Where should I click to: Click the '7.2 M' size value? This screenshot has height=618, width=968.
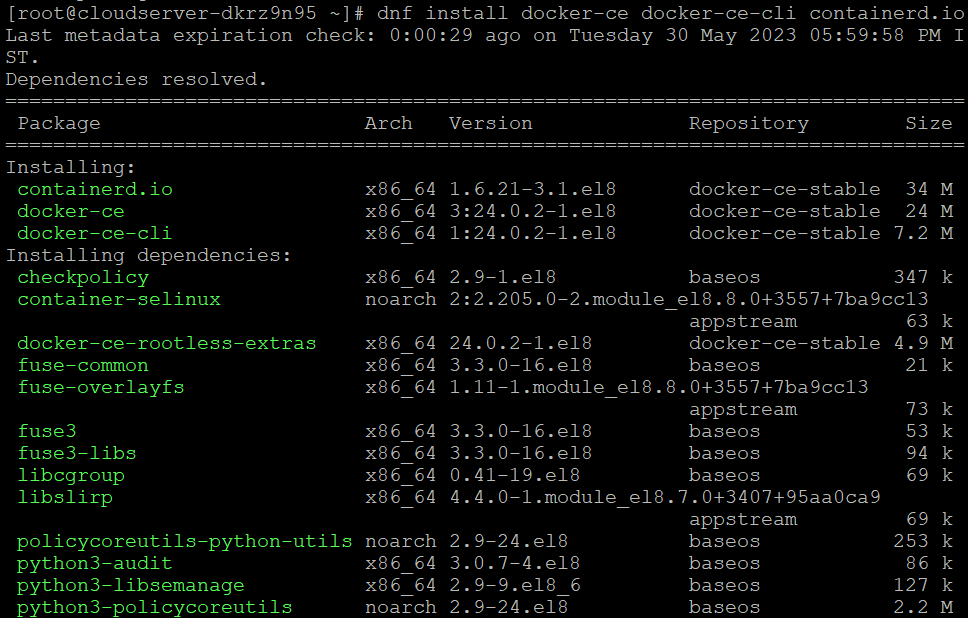coord(924,233)
